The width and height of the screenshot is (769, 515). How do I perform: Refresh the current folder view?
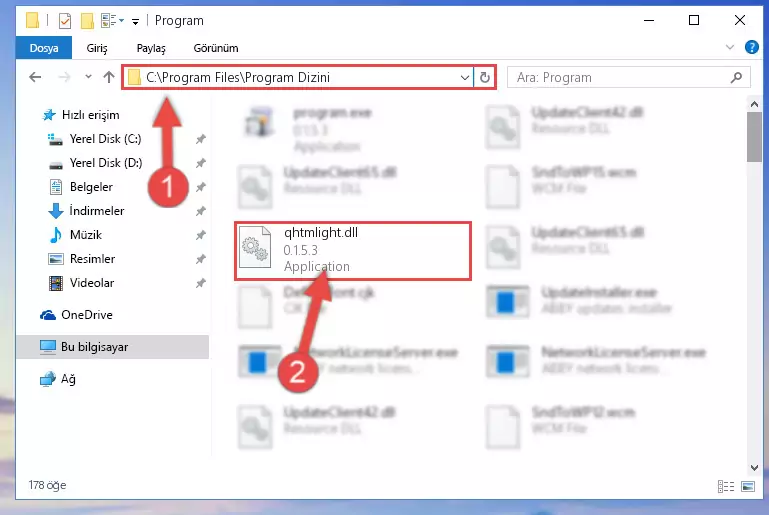[485, 77]
